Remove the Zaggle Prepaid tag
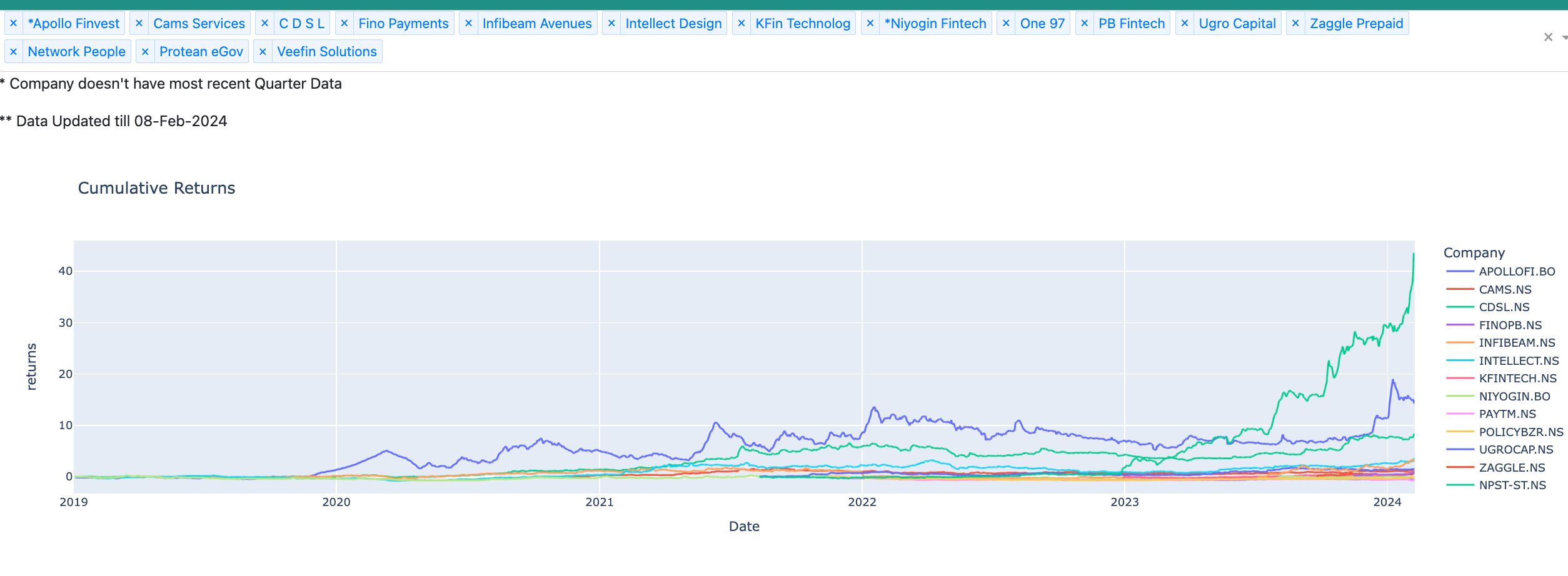Screen dimensions: 1568x576 click(x=1295, y=24)
